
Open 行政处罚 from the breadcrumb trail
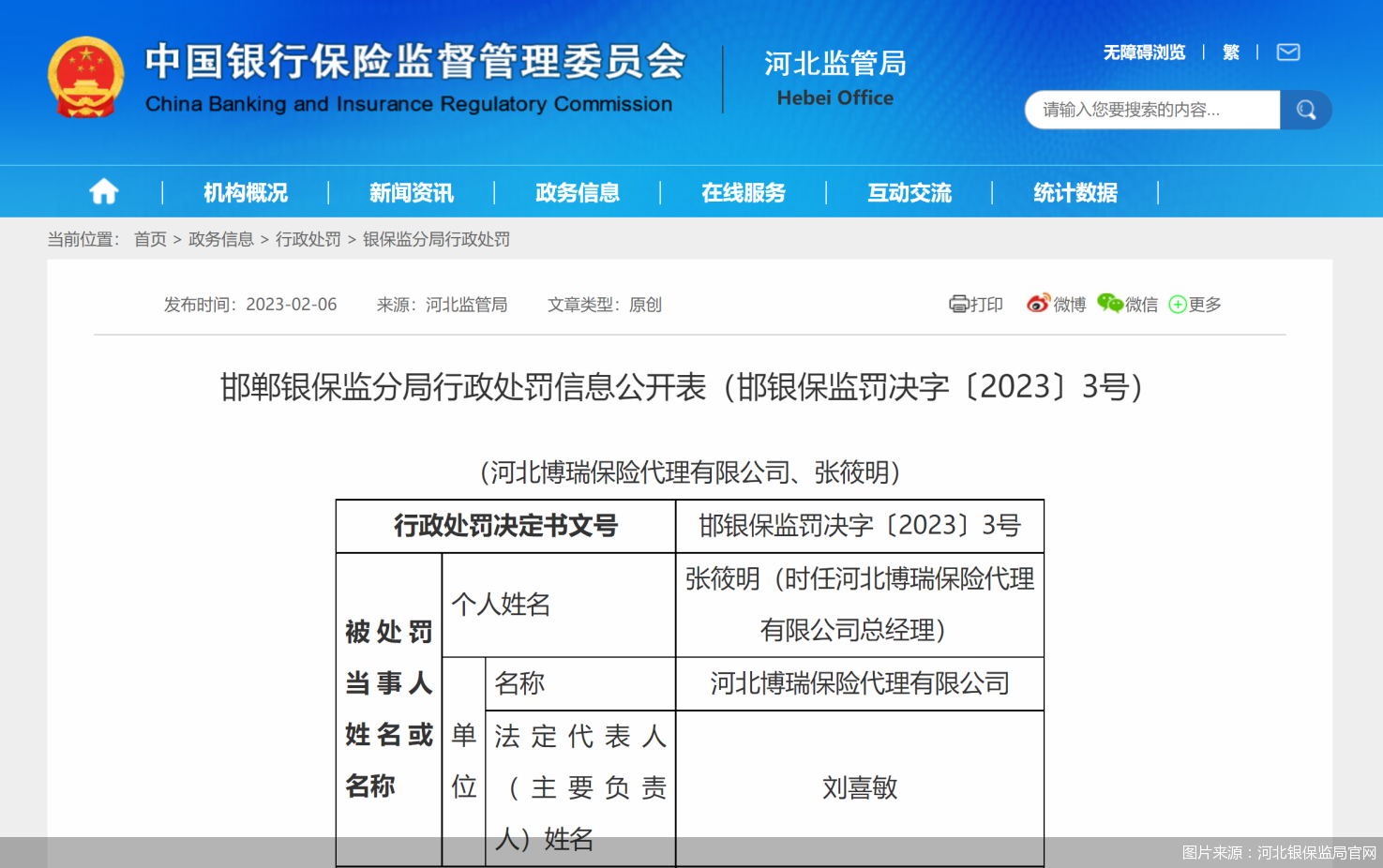point(308,240)
